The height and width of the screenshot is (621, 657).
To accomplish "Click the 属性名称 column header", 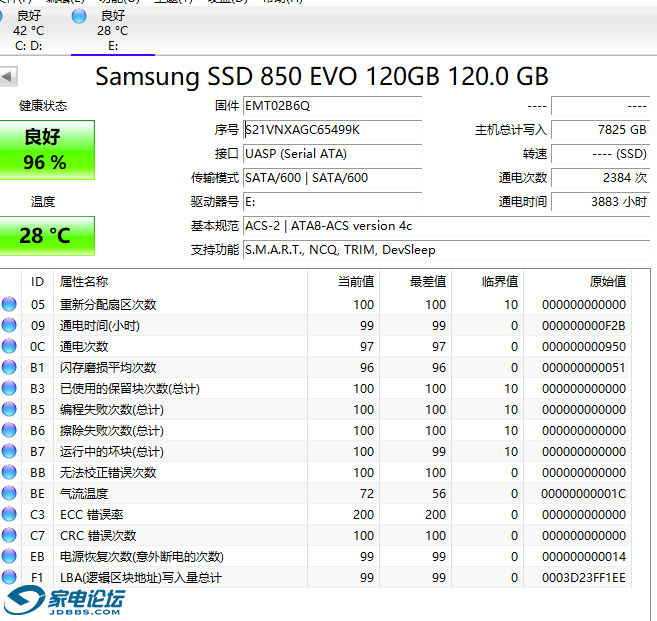I will (x=180, y=282).
